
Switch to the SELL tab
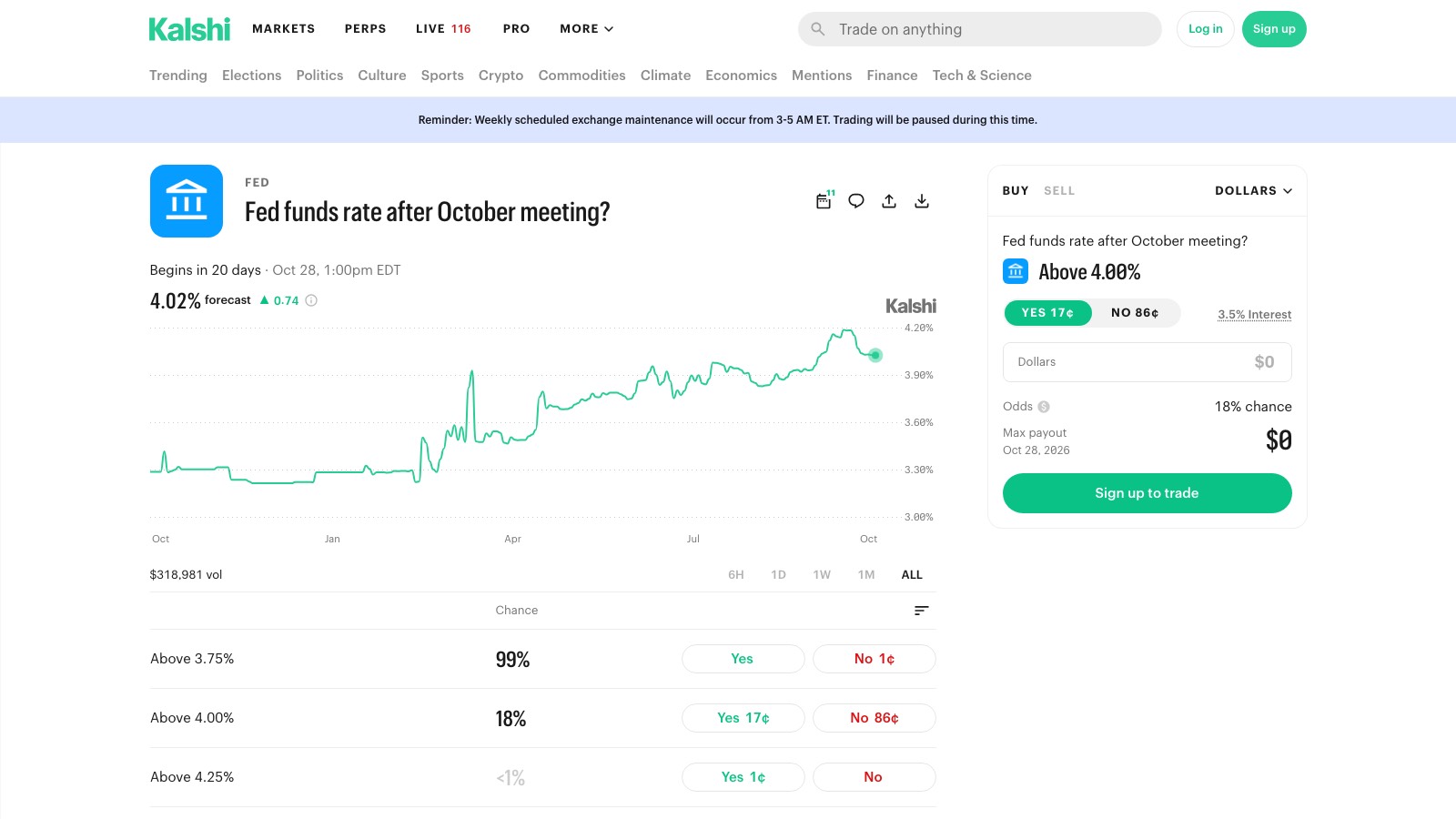[1059, 191]
